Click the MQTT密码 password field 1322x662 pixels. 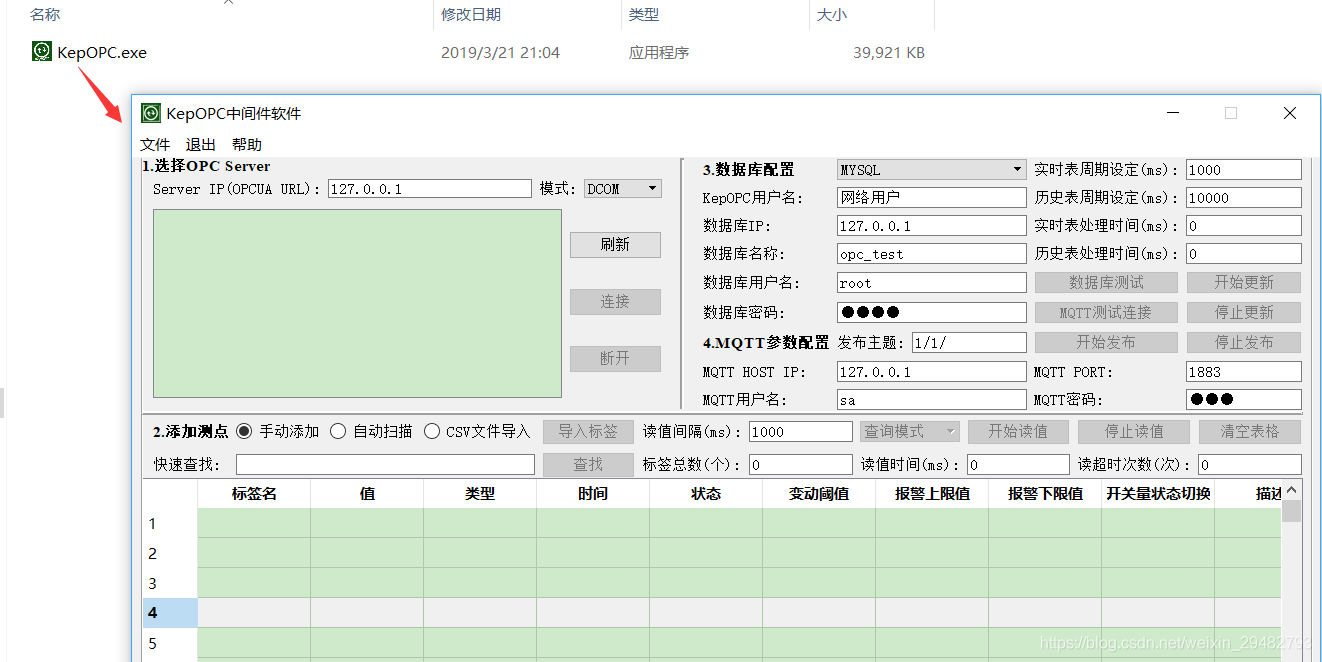[x=1244, y=399]
